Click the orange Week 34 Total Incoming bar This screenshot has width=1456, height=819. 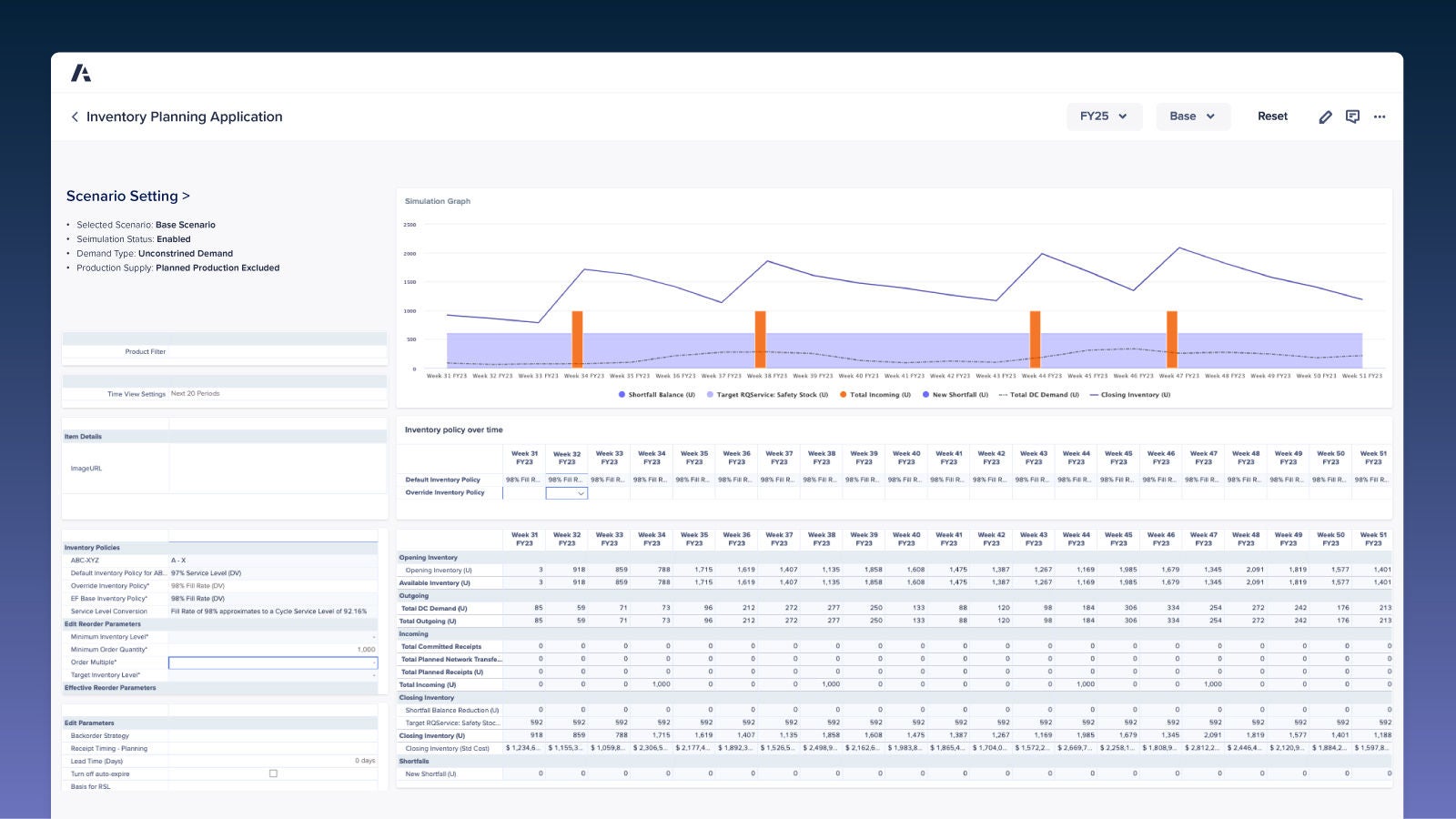click(577, 339)
